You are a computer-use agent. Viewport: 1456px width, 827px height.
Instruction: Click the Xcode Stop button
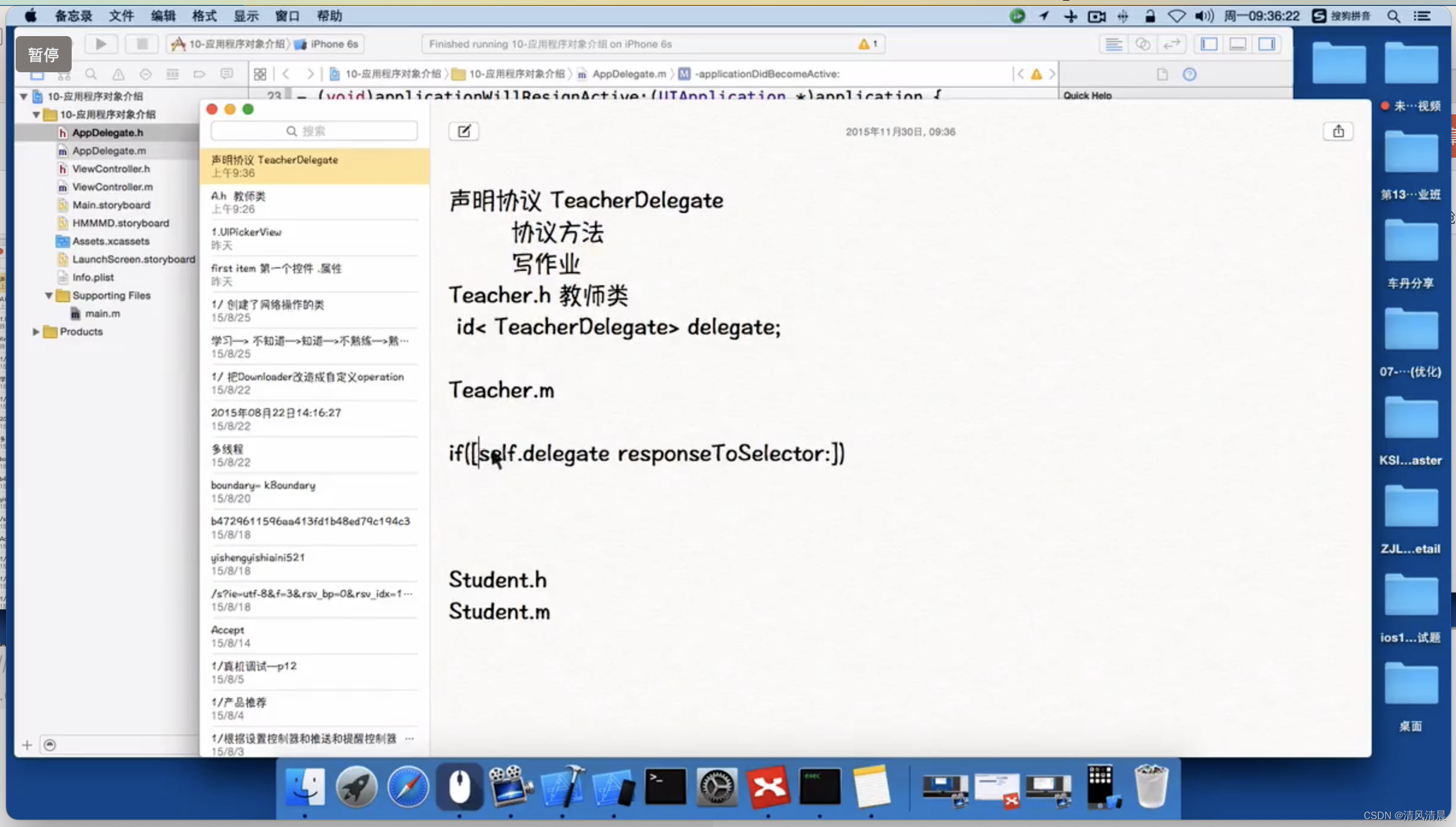click(x=142, y=44)
